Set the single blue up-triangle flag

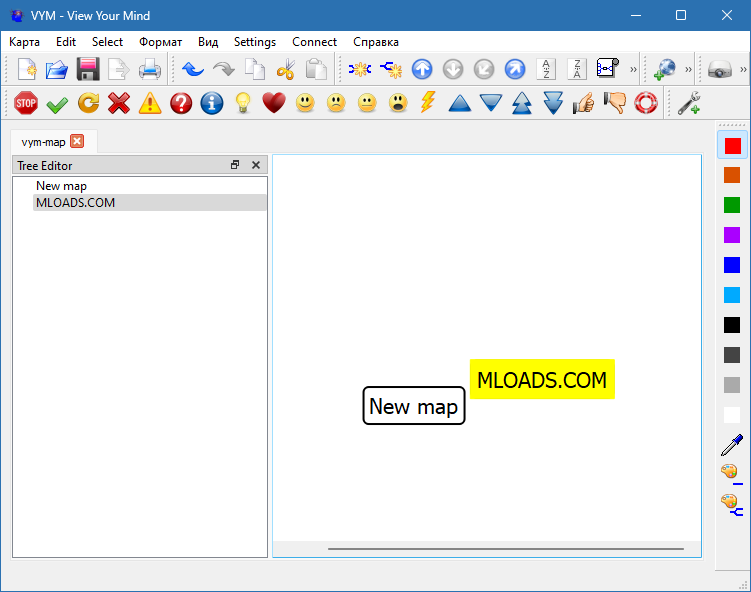point(460,103)
